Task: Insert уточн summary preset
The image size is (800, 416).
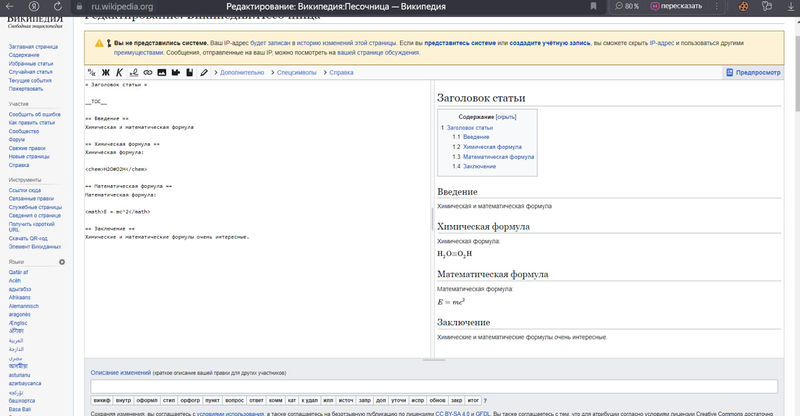Action: tap(399, 401)
